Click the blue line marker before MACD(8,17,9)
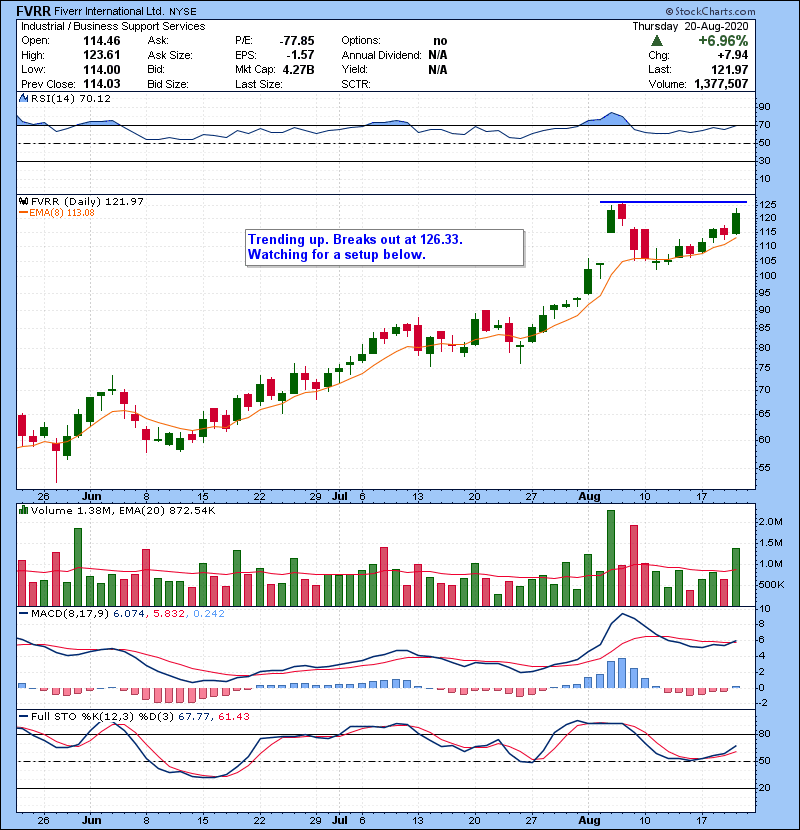The width and height of the screenshot is (800, 830). coord(23,614)
